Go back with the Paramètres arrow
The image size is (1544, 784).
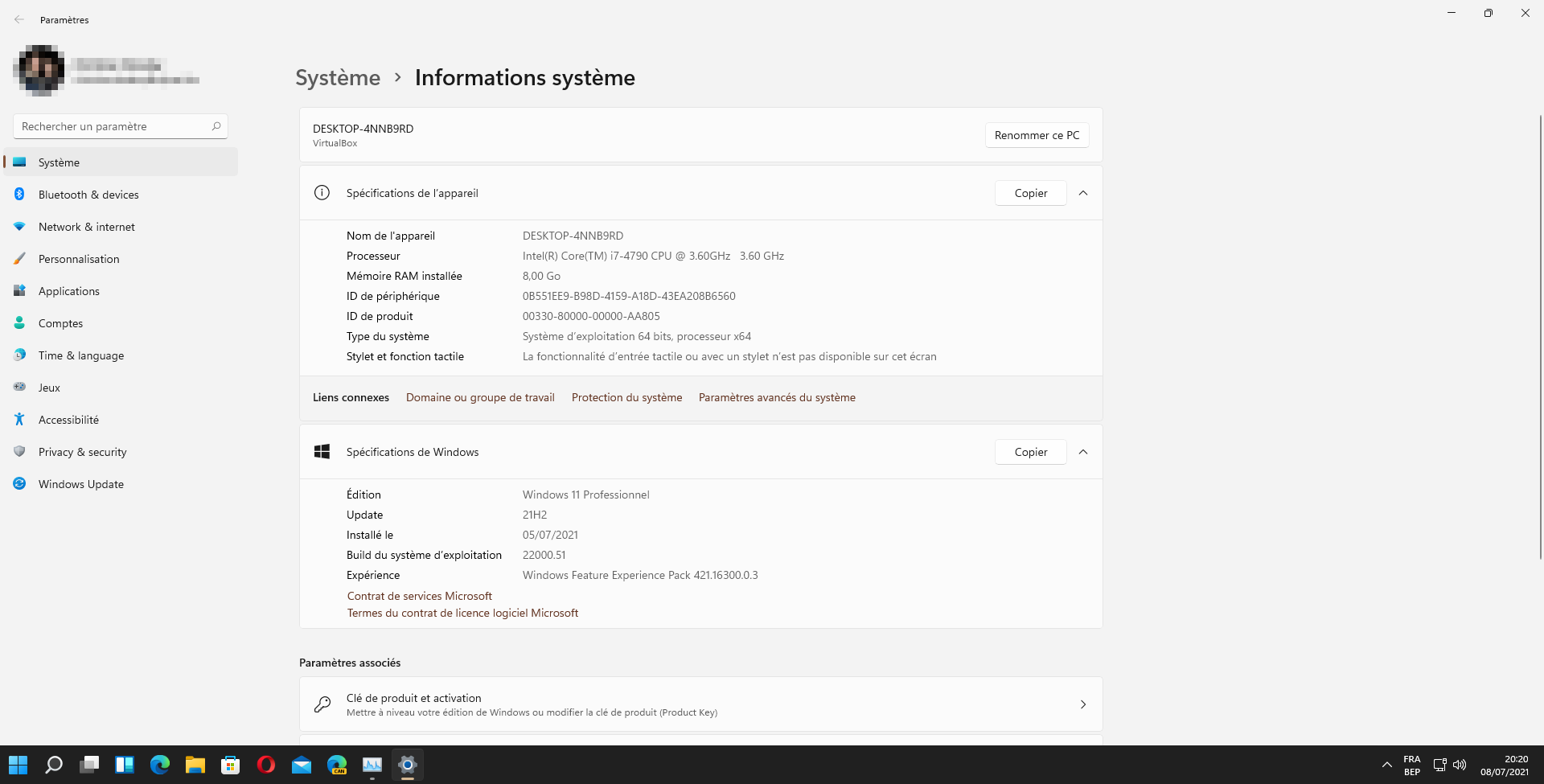click(19, 19)
